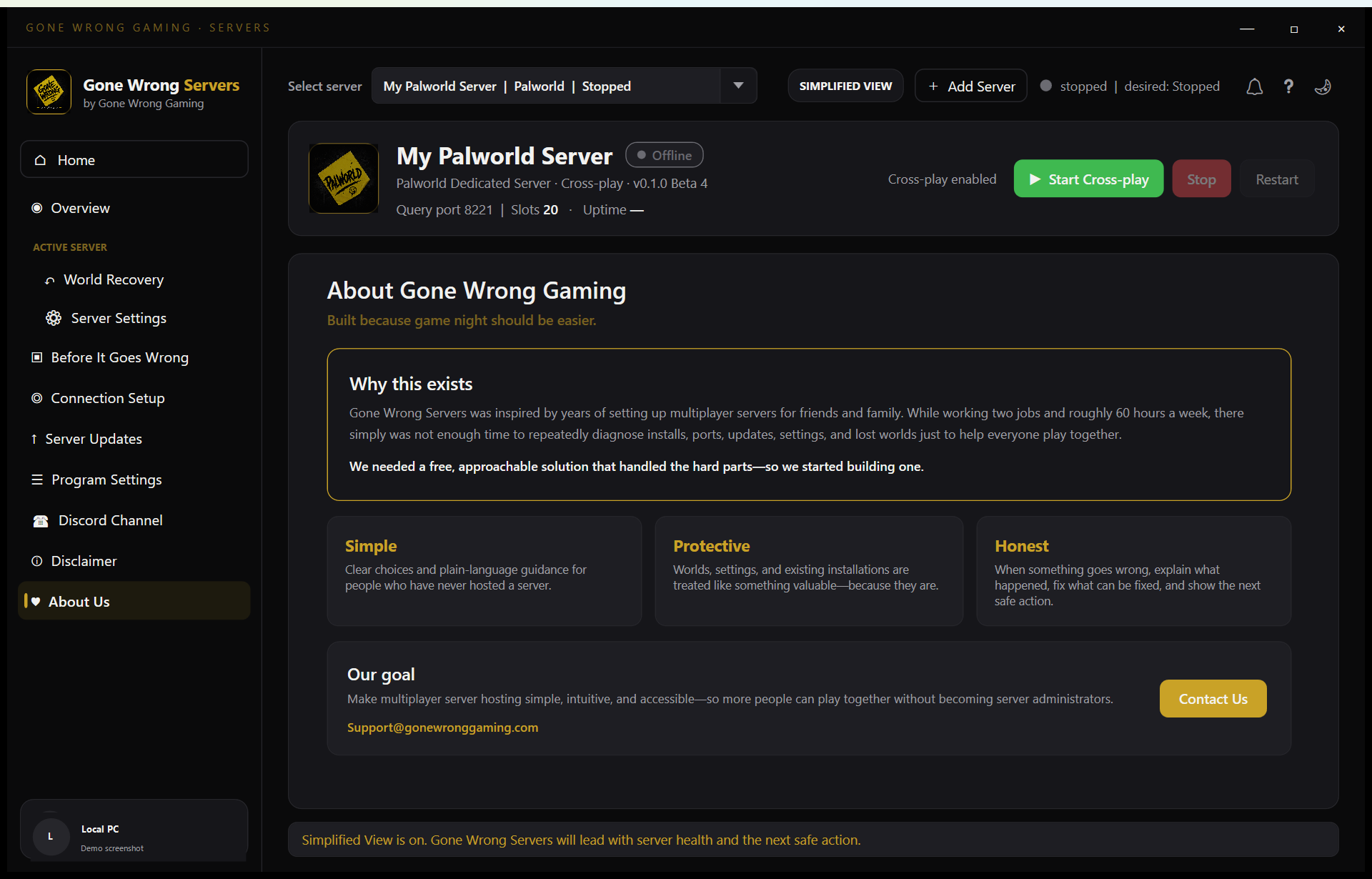Click the 'Query port 8221' text

pyautogui.click(x=444, y=209)
